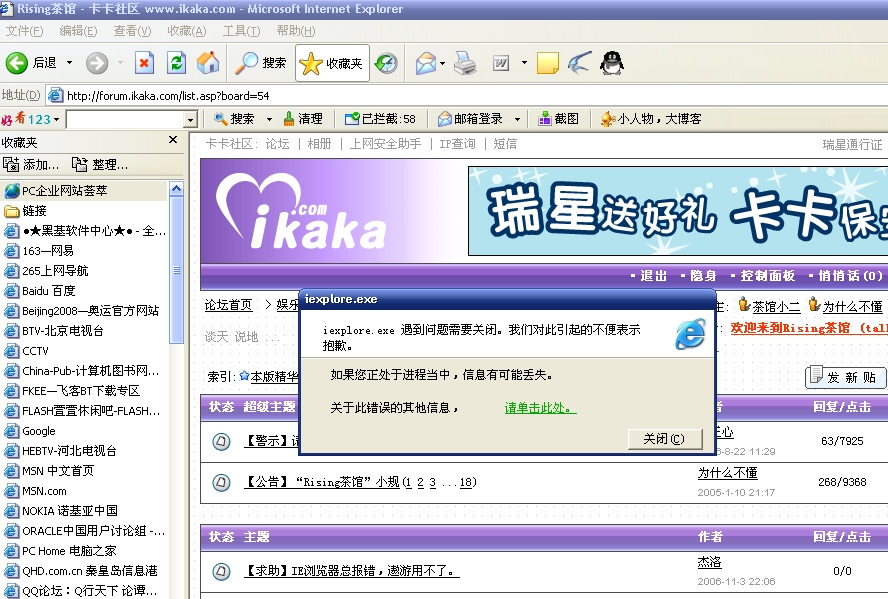Open the 好看123 logo dropdown arrow
This screenshot has height=599, width=888.
[x=56, y=119]
